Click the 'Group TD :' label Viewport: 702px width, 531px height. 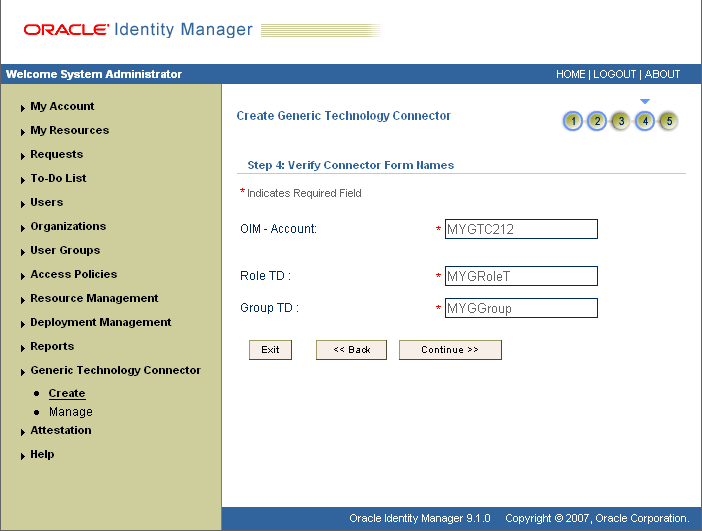pos(270,308)
